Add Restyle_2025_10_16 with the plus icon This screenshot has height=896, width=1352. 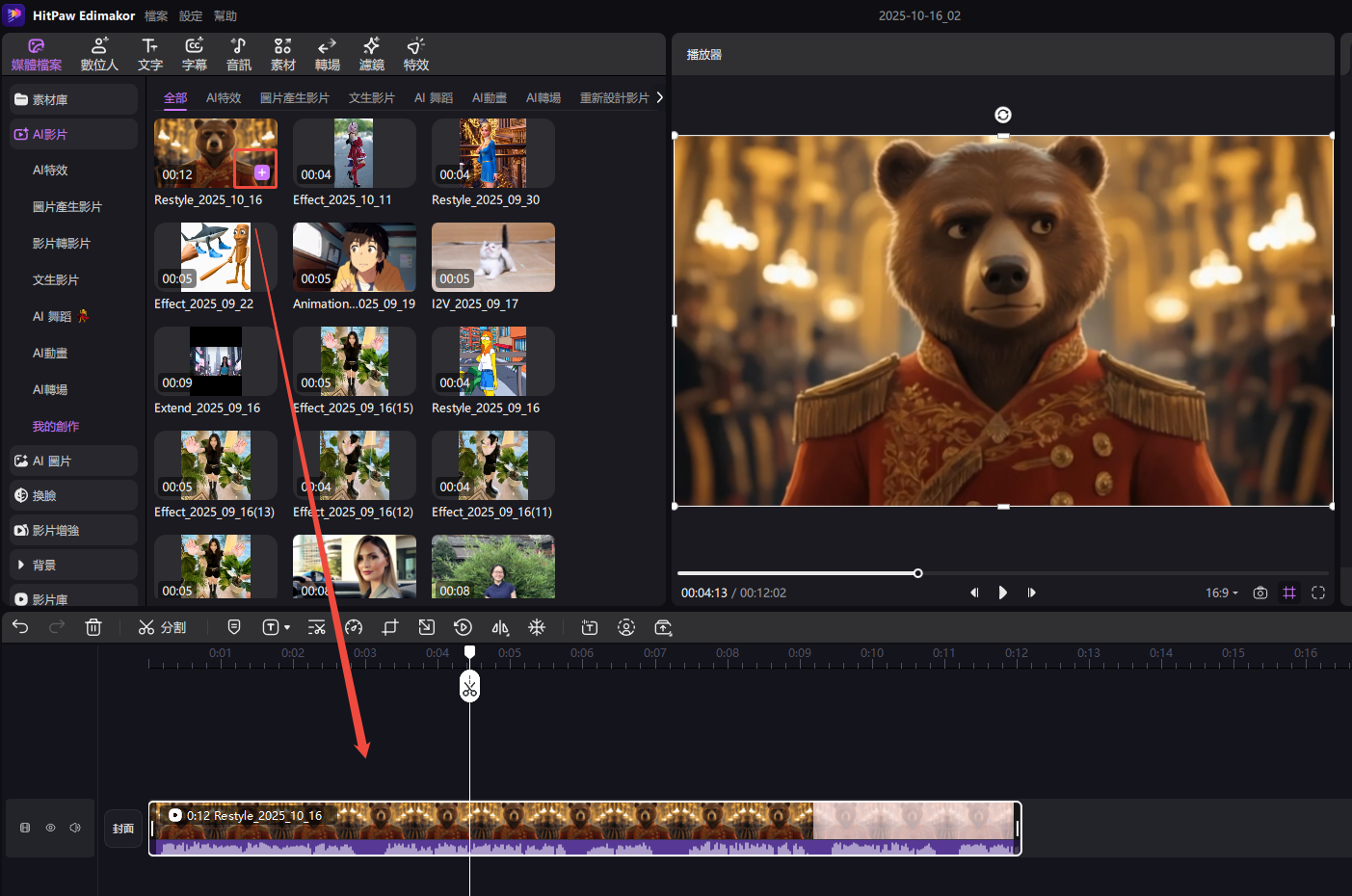[261, 172]
